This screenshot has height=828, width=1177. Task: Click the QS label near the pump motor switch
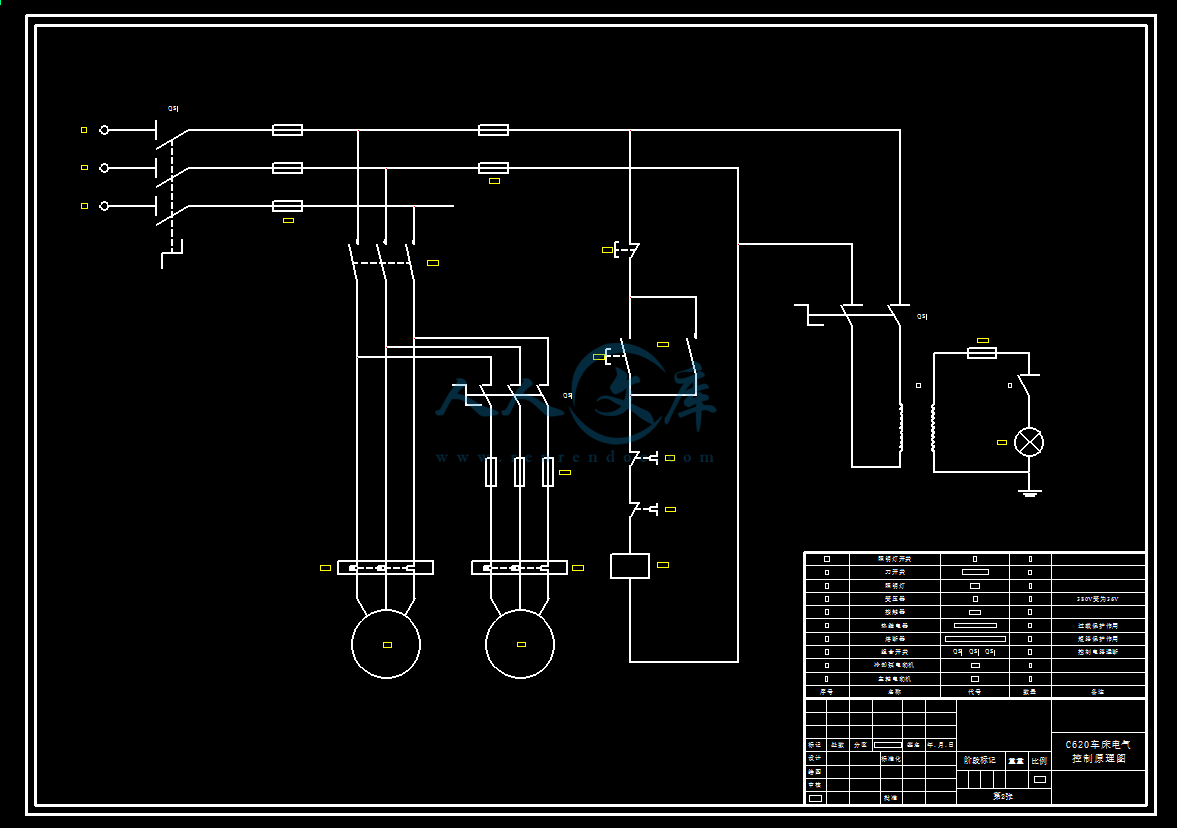point(567,396)
